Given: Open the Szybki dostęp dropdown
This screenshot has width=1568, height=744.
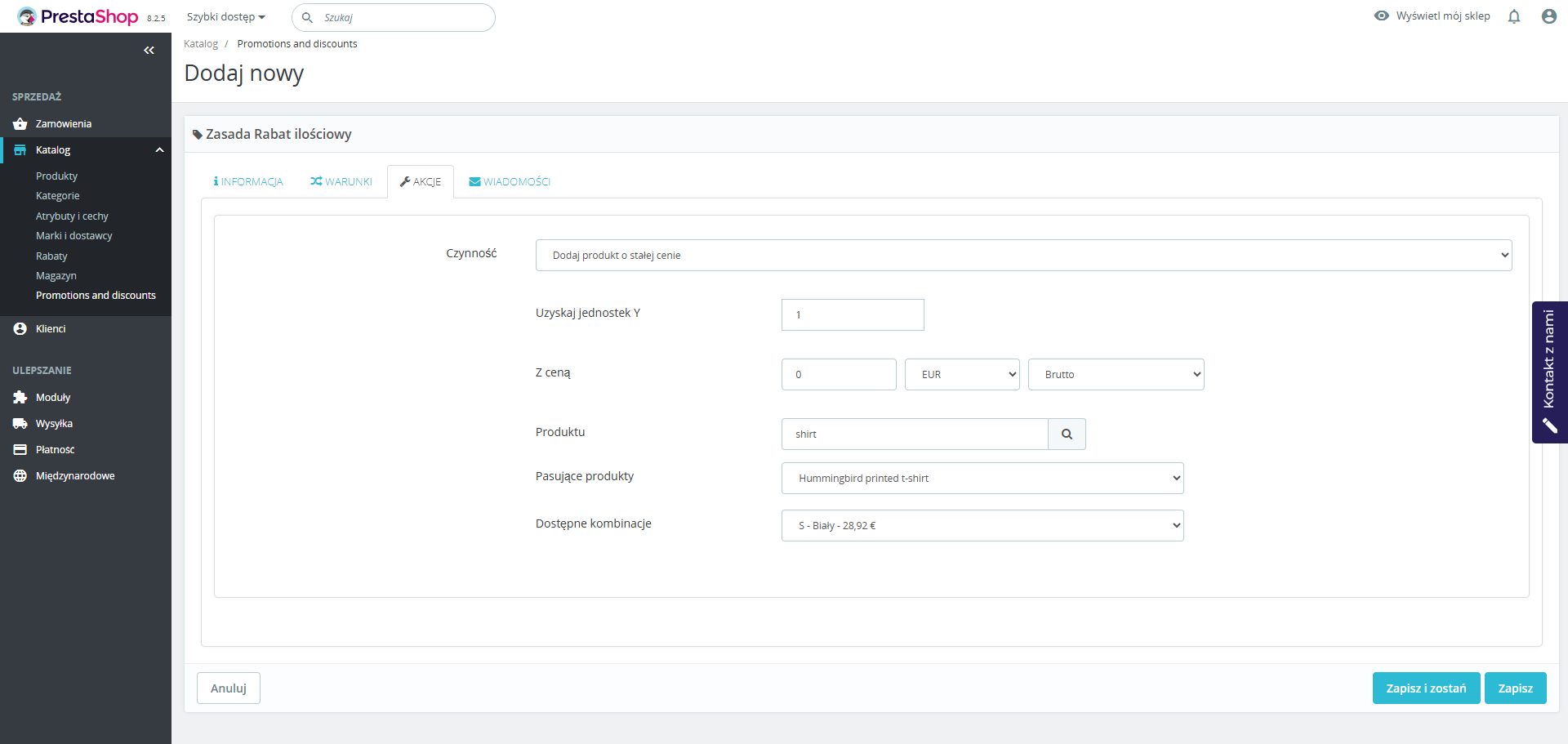Looking at the screenshot, I should pyautogui.click(x=226, y=17).
